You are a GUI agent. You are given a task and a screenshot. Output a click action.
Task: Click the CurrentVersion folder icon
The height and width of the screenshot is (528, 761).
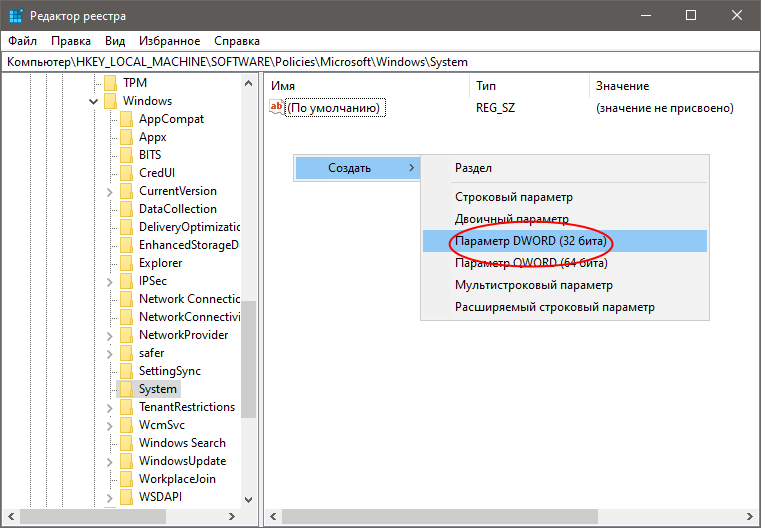point(126,191)
